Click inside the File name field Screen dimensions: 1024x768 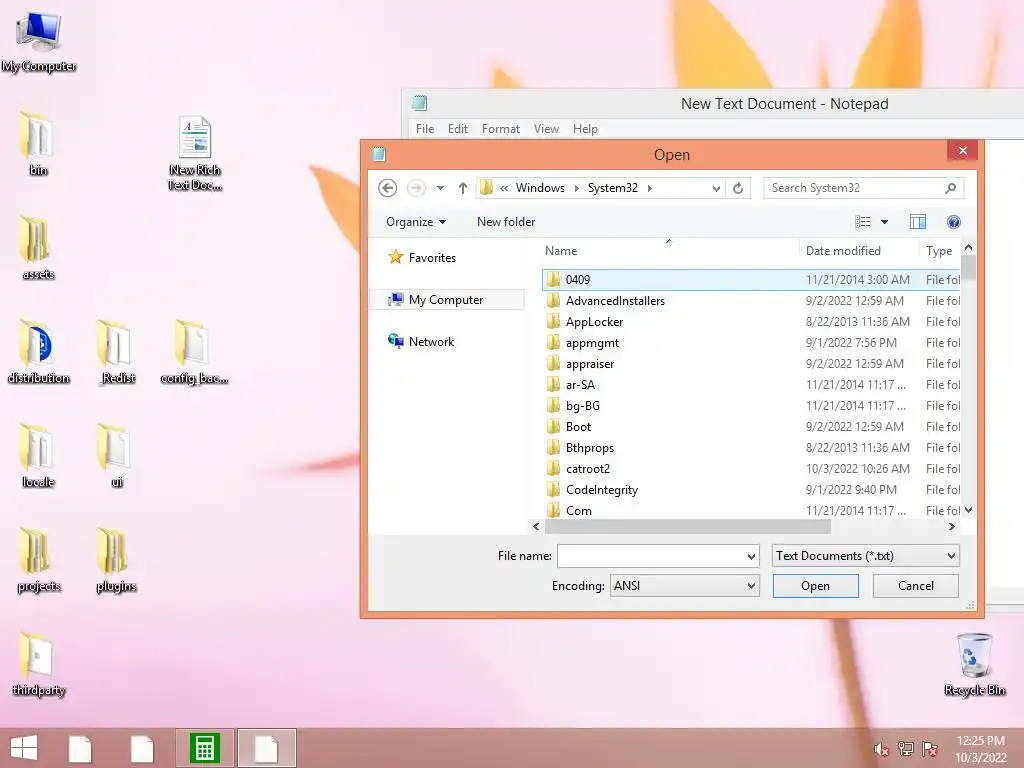(651, 556)
